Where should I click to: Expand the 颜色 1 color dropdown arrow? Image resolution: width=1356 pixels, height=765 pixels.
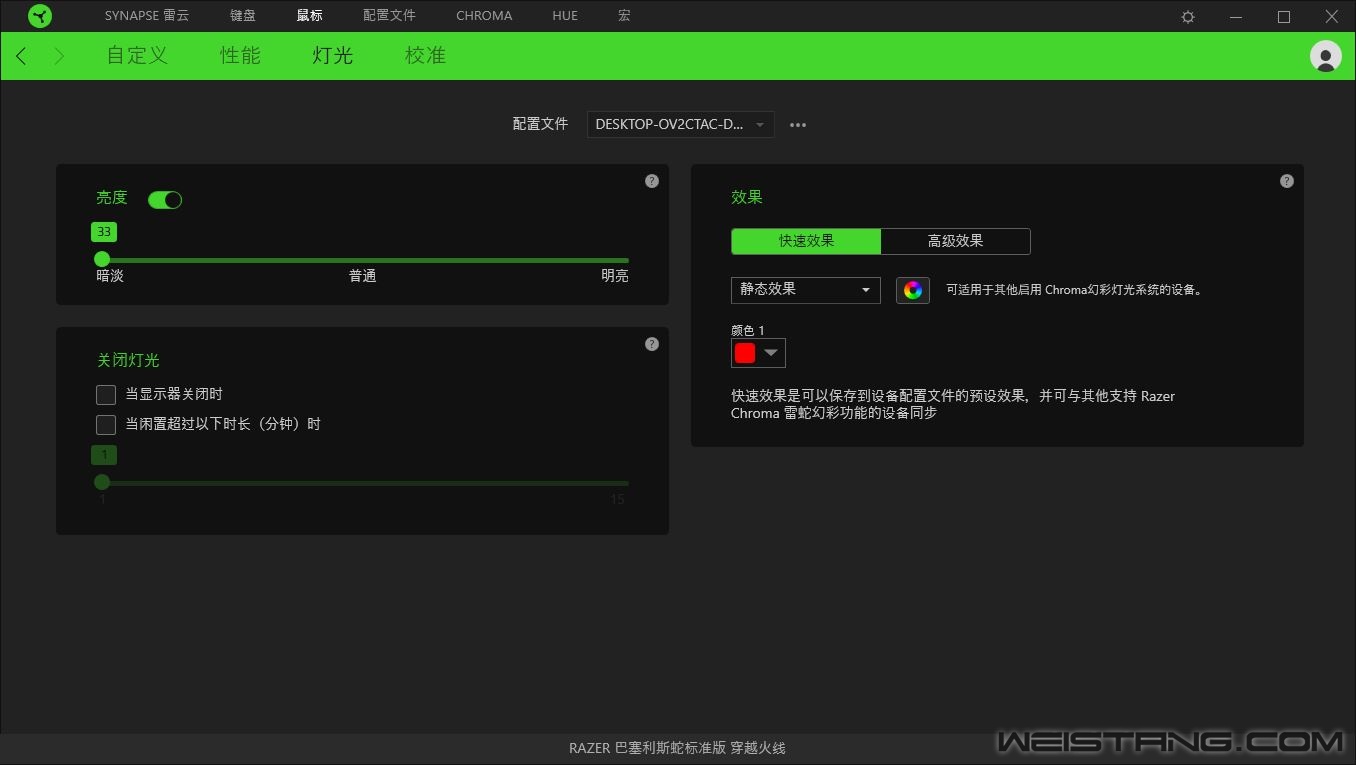point(771,353)
